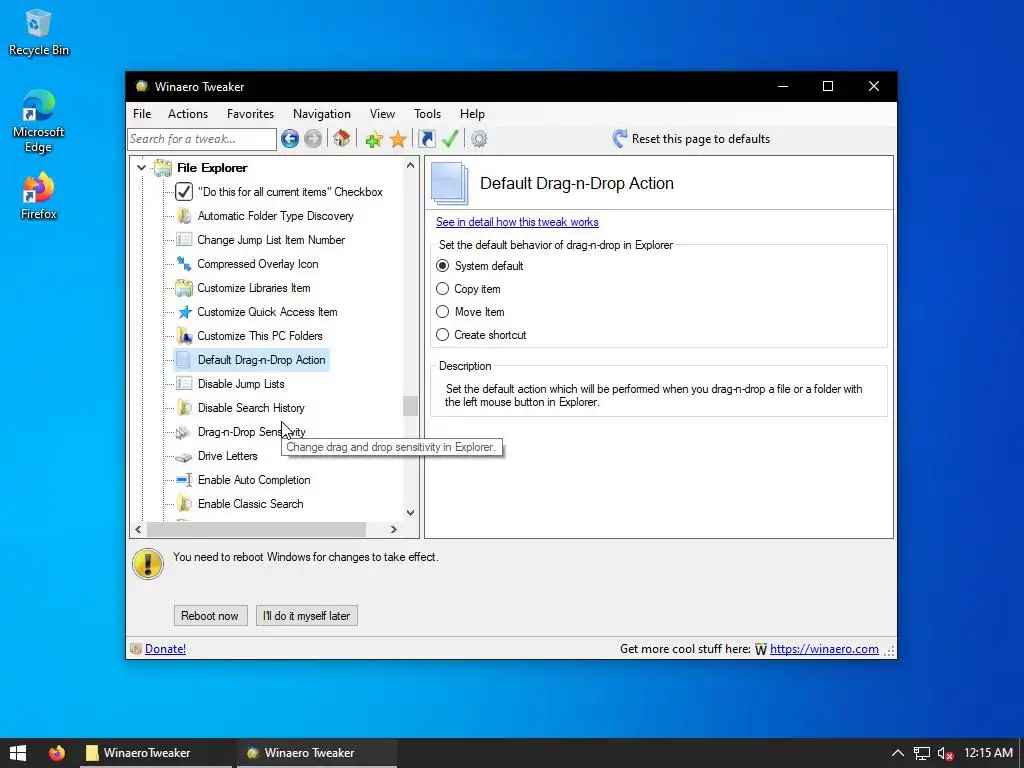
Task: Click the "Search for a tweak..." field
Action: click(x=202, y=139)
